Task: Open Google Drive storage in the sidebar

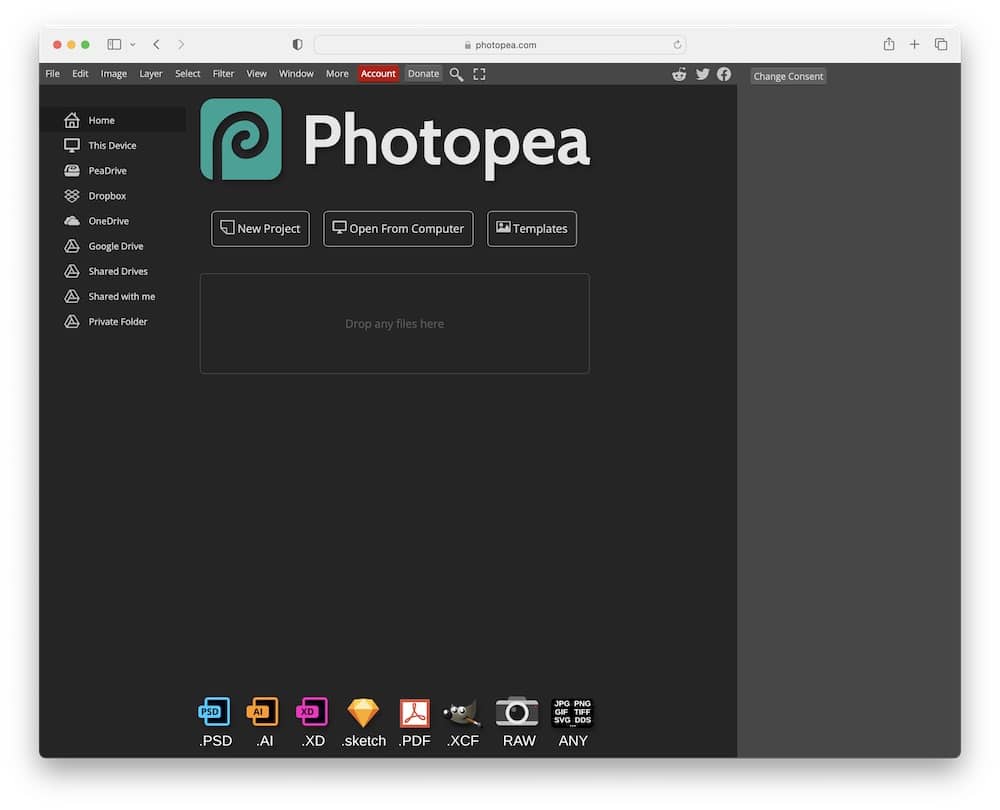Action: (113, 246)
